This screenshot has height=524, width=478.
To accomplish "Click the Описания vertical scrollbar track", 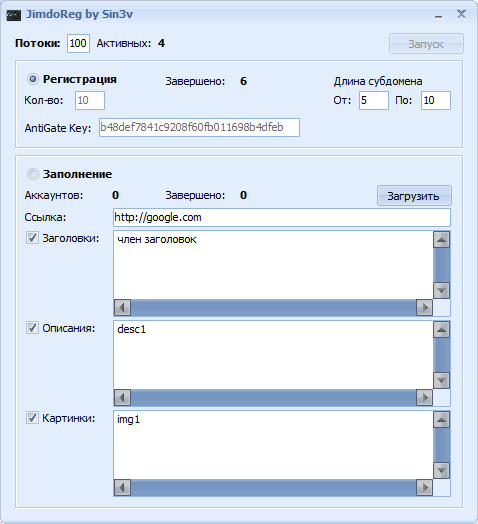I will pos(441,355).
